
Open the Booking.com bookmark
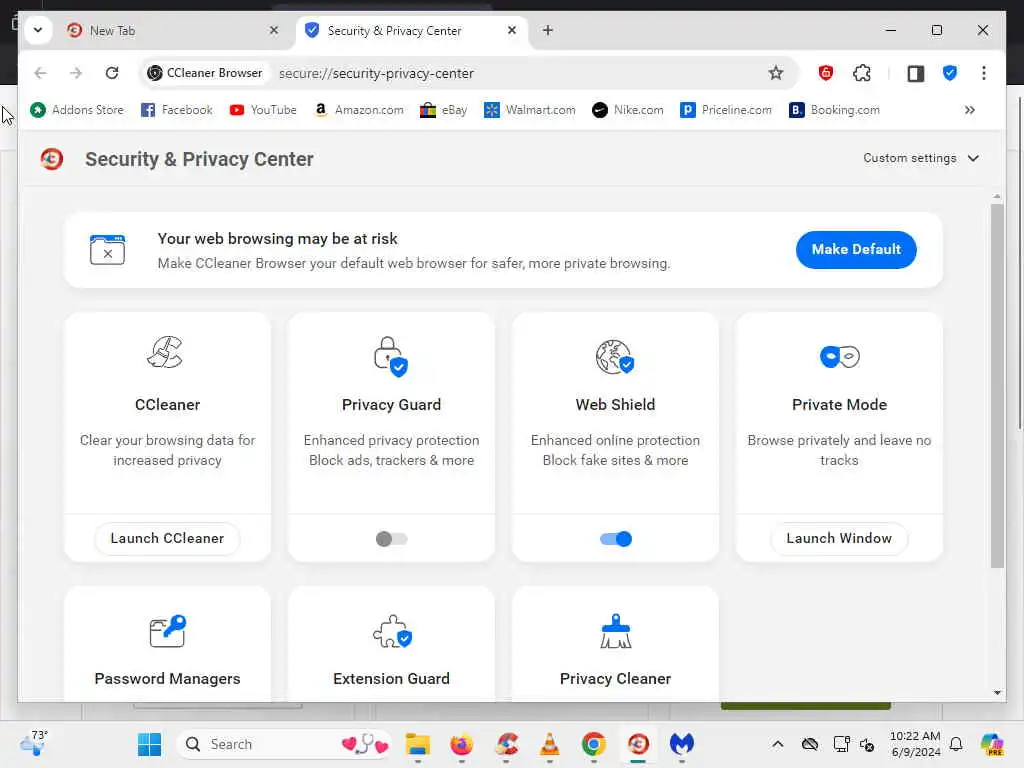point(834,110)
